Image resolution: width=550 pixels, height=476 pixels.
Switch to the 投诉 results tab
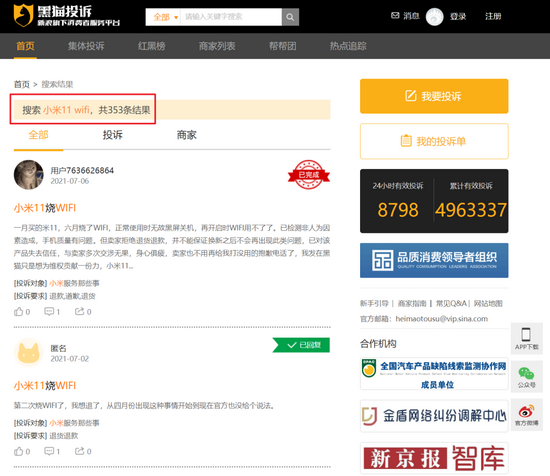click(x=112, y=135)
